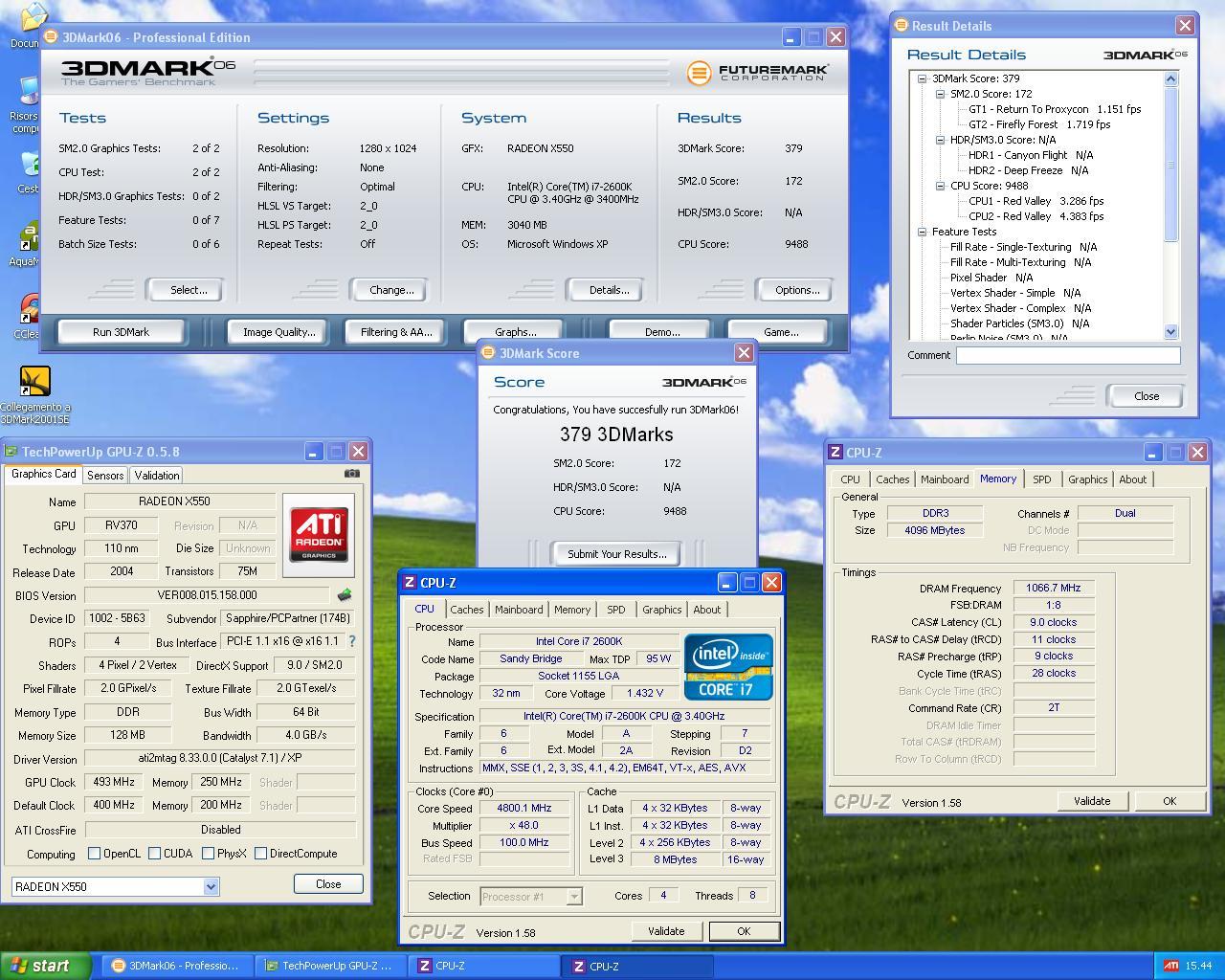This screenshot has height=980, width=1225.
Task: Click the BIOS save chip icon in GPU-Z
Action: [345, 595]
